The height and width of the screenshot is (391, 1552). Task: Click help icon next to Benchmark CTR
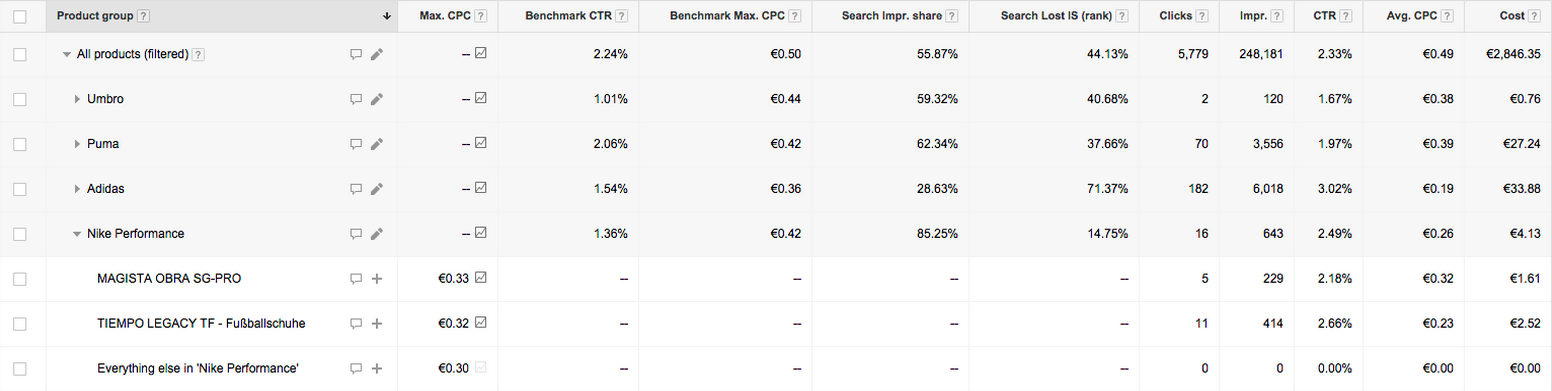[623, 16]
